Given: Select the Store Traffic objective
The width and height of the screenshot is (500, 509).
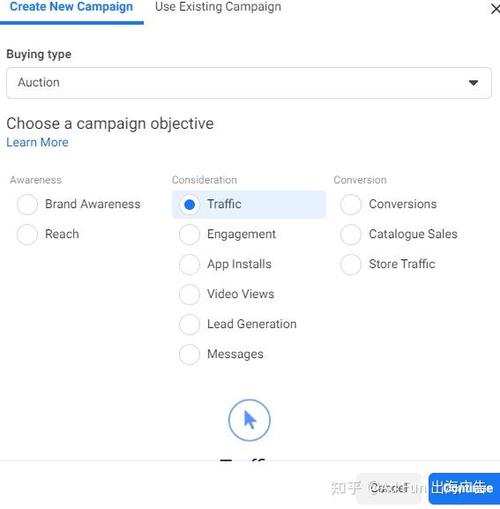Looking at the screenshot, I should (x=351, y=264).
